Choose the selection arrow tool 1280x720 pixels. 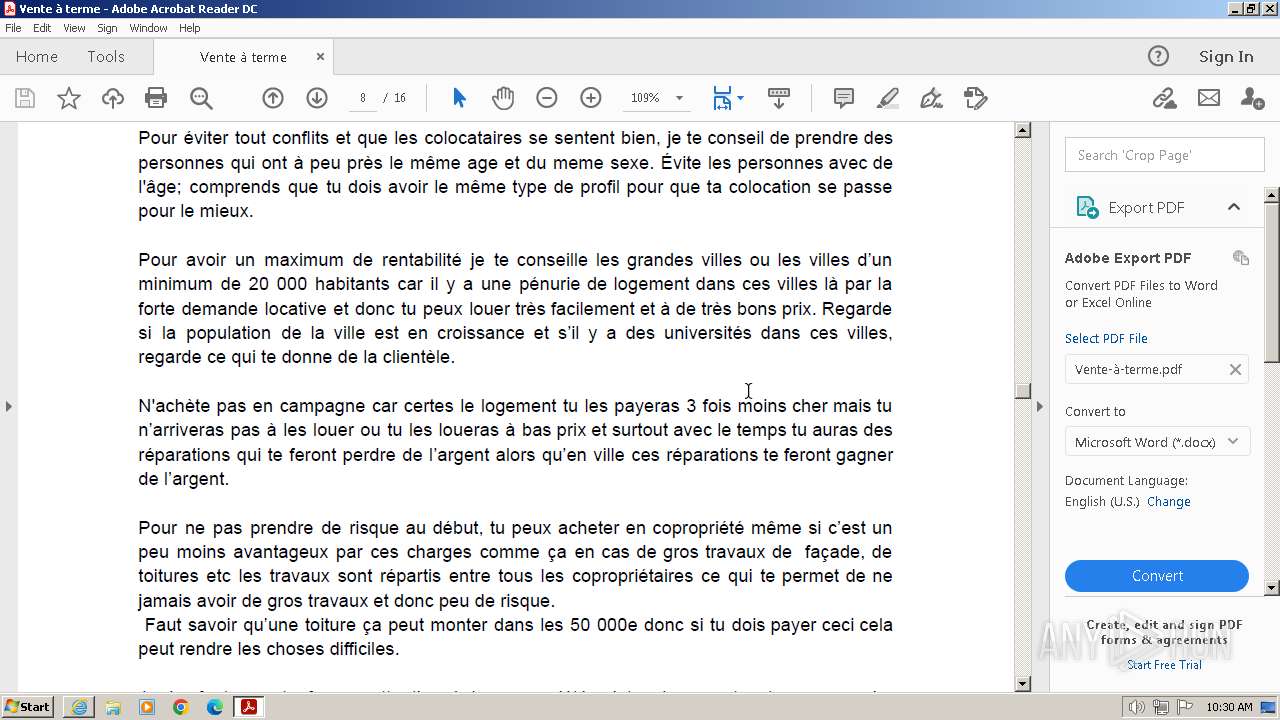pyautogui.click(x=459, y=98)
